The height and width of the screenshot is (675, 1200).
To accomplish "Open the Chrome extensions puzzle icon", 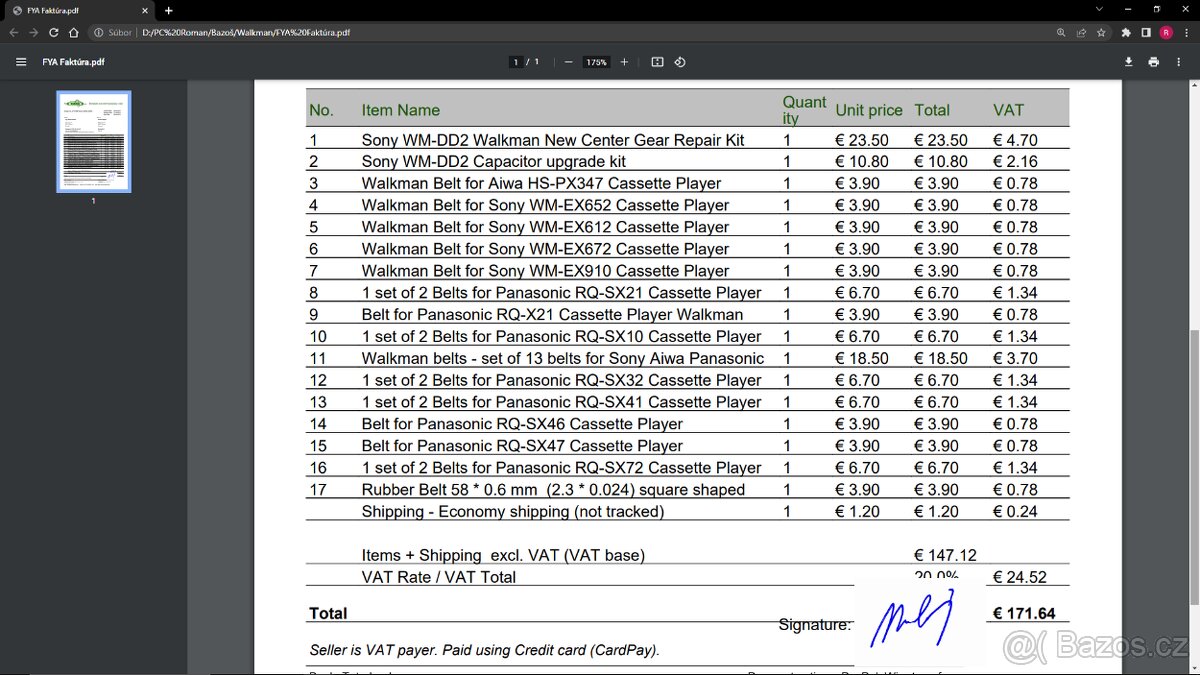I will [1127, 32].
